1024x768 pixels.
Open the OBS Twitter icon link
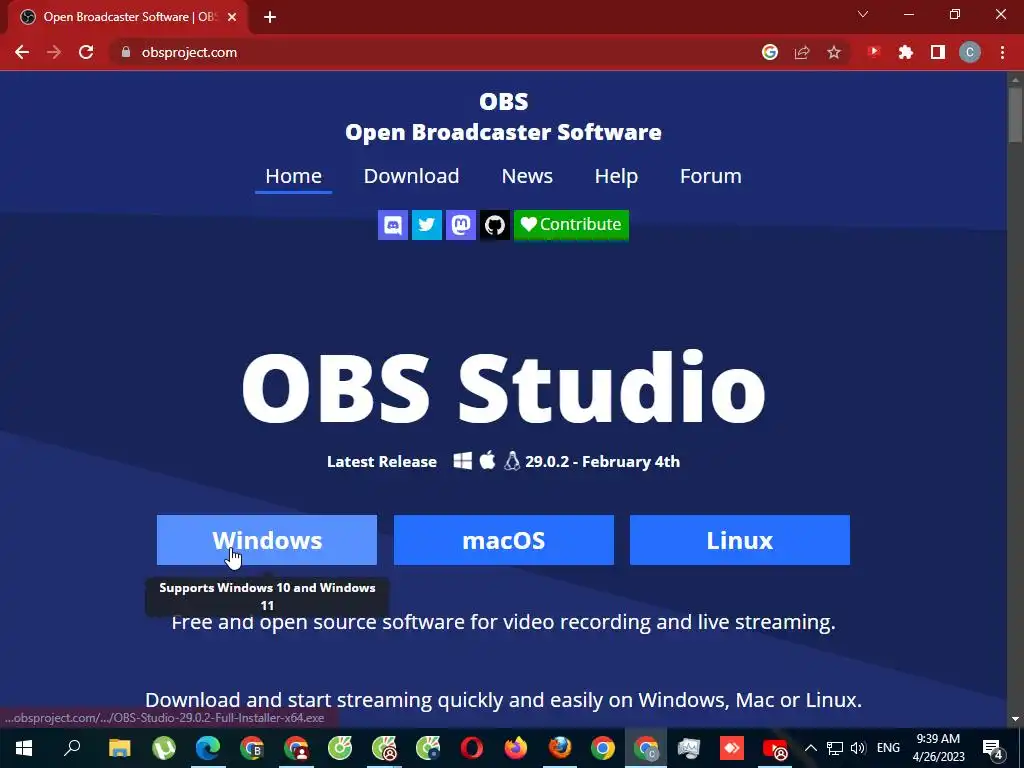click(426, 225)
